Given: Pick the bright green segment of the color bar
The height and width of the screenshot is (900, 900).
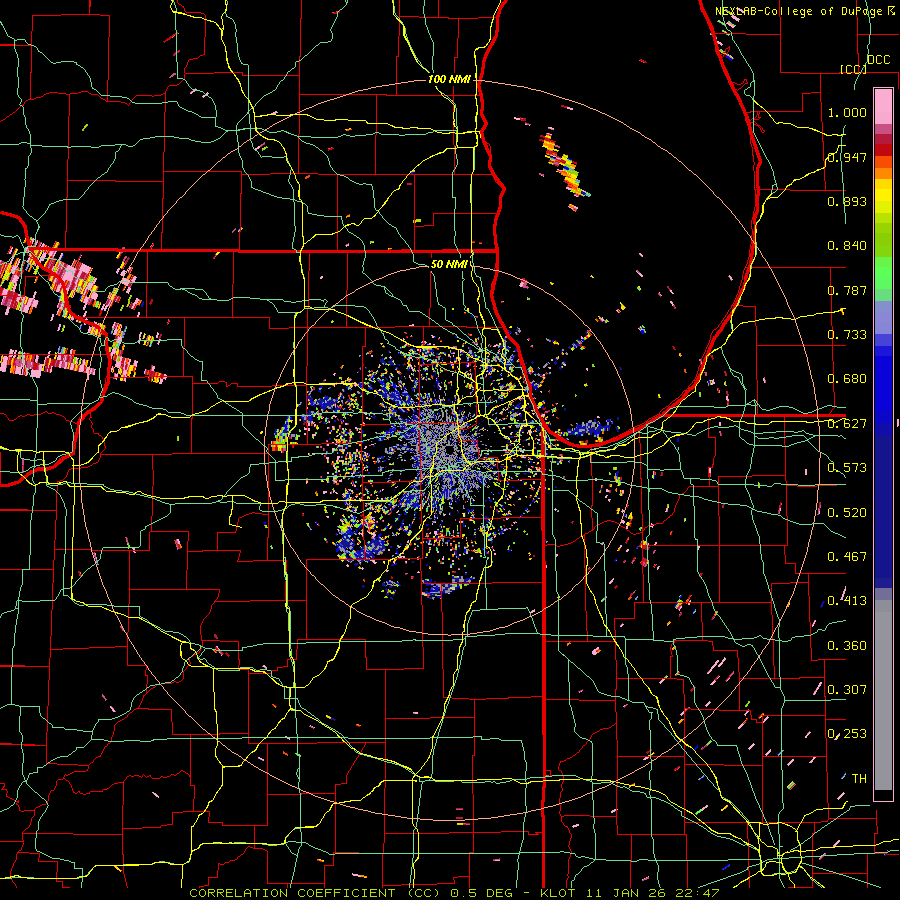Looking at the screenshot, I should (883, 273).
